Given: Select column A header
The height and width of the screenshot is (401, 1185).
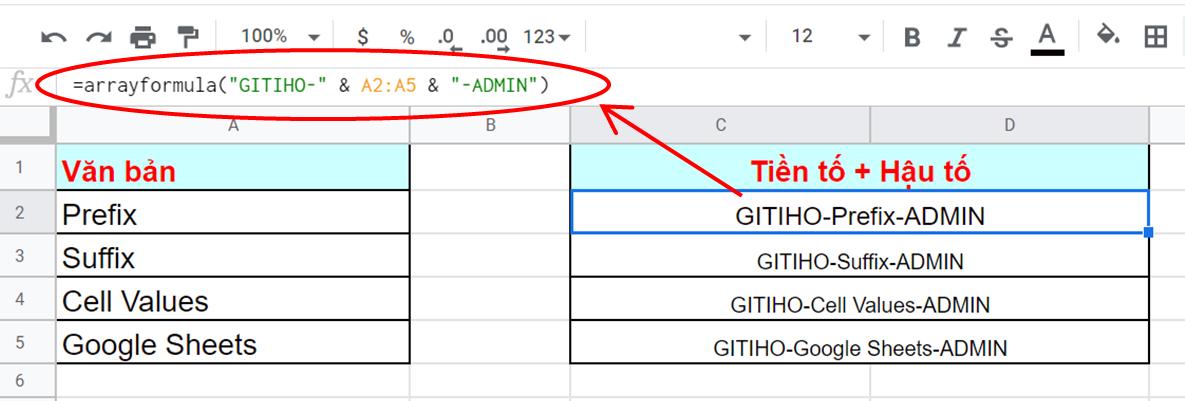Looking at the screenshot, I should click(x=234, y=125).
